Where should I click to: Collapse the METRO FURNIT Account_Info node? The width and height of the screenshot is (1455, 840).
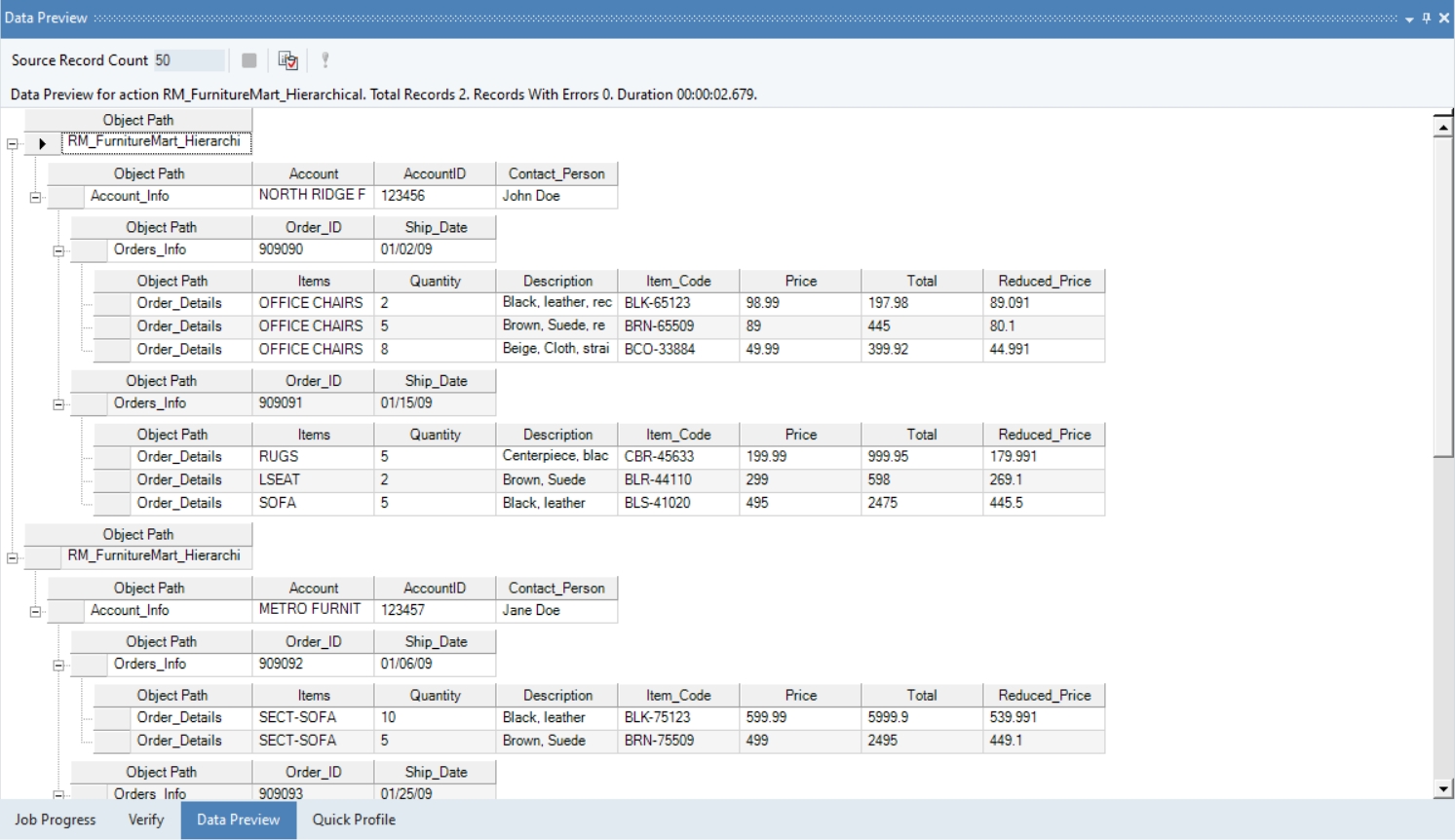[35, 612]
